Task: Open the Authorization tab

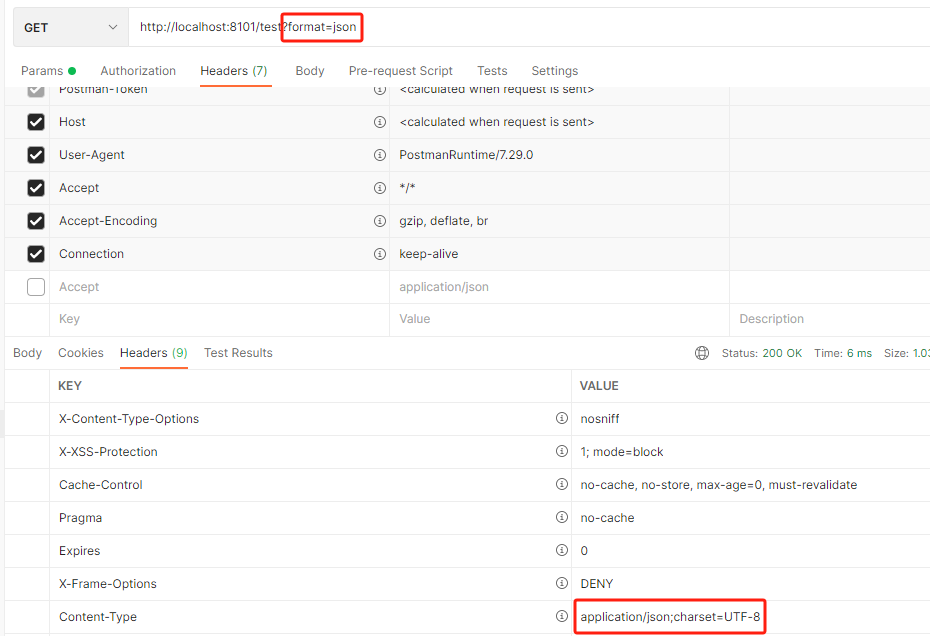Action: [138, 71]
